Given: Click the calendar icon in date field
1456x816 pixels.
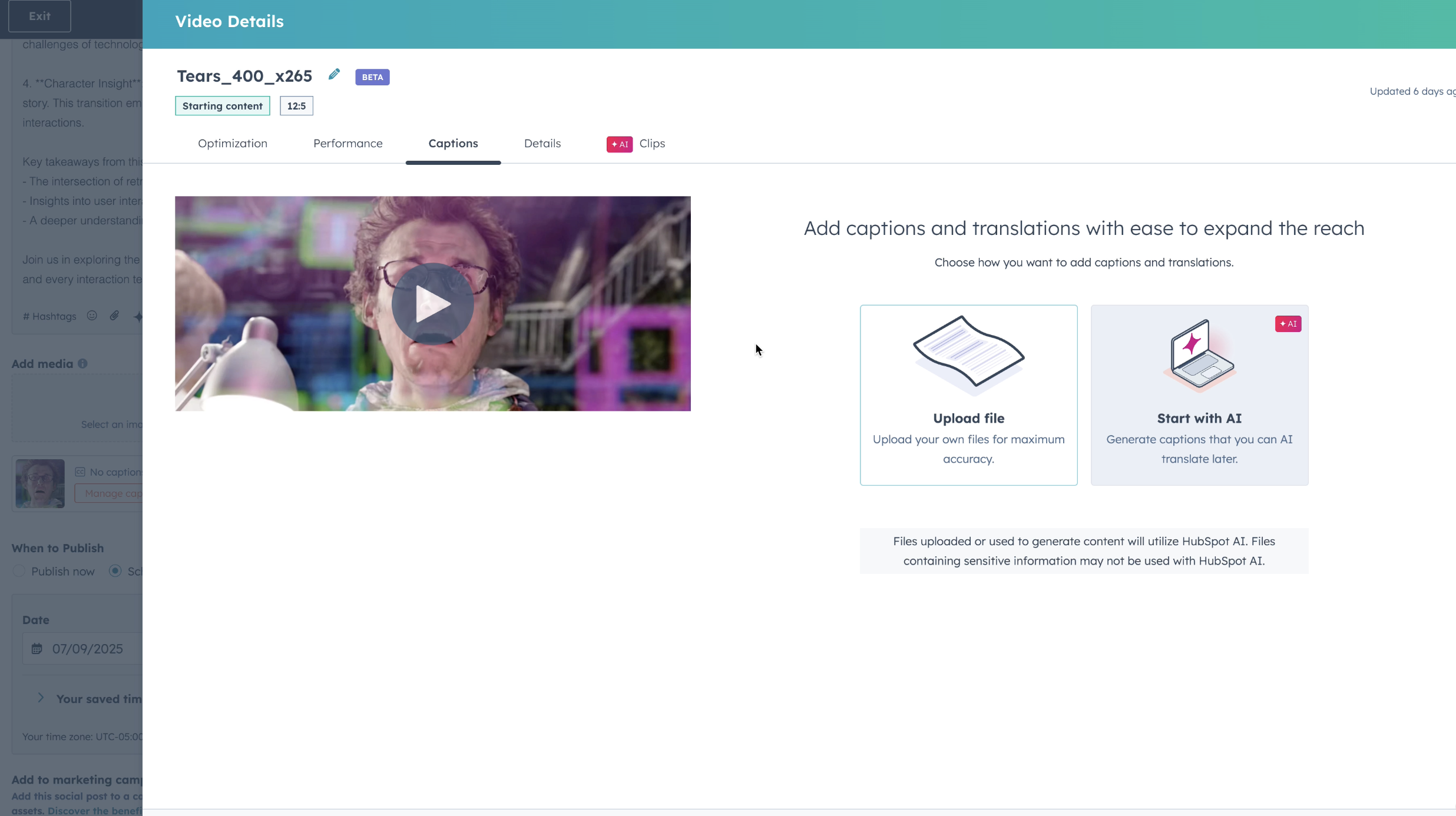Looking at the screenshot, I should click(37, 648).
